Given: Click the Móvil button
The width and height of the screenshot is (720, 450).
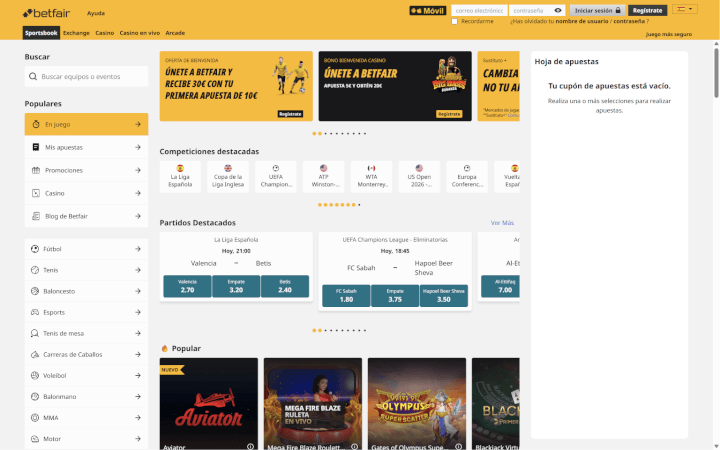Looking at the screenshot, I should tap(428, 11).
